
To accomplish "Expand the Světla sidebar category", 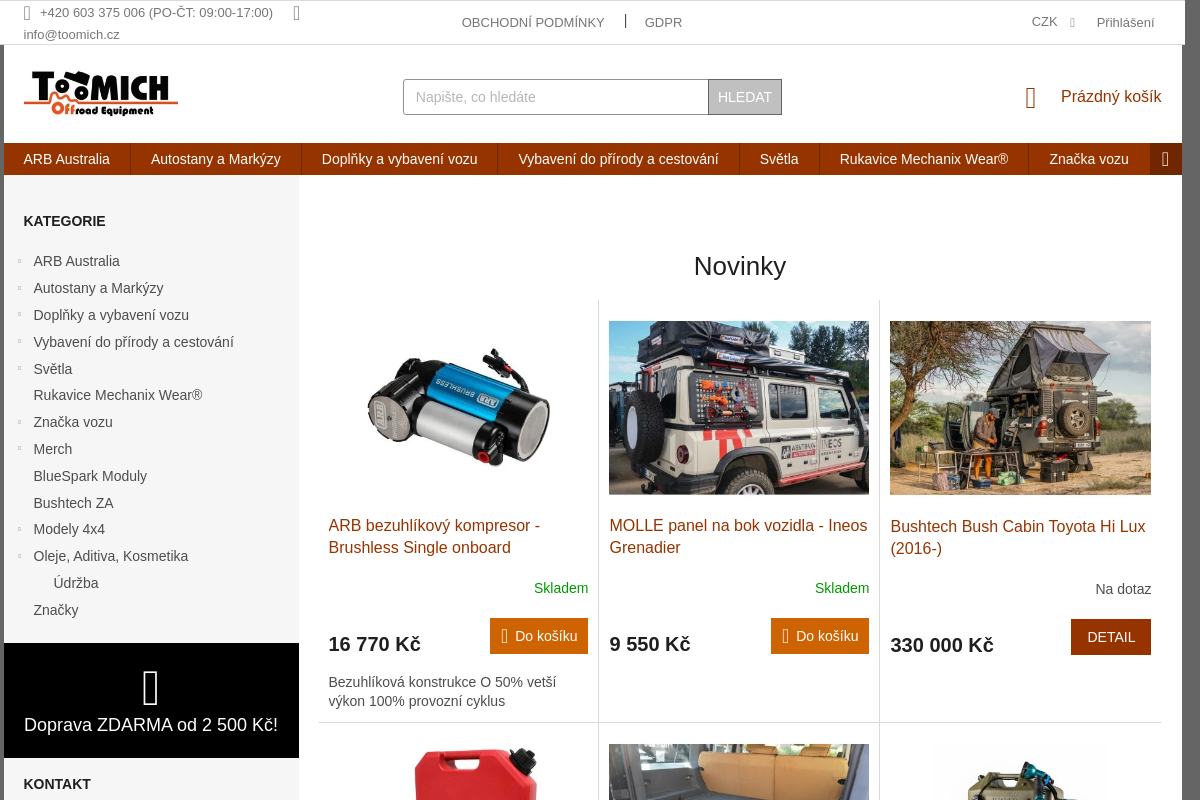I will 19,370.
